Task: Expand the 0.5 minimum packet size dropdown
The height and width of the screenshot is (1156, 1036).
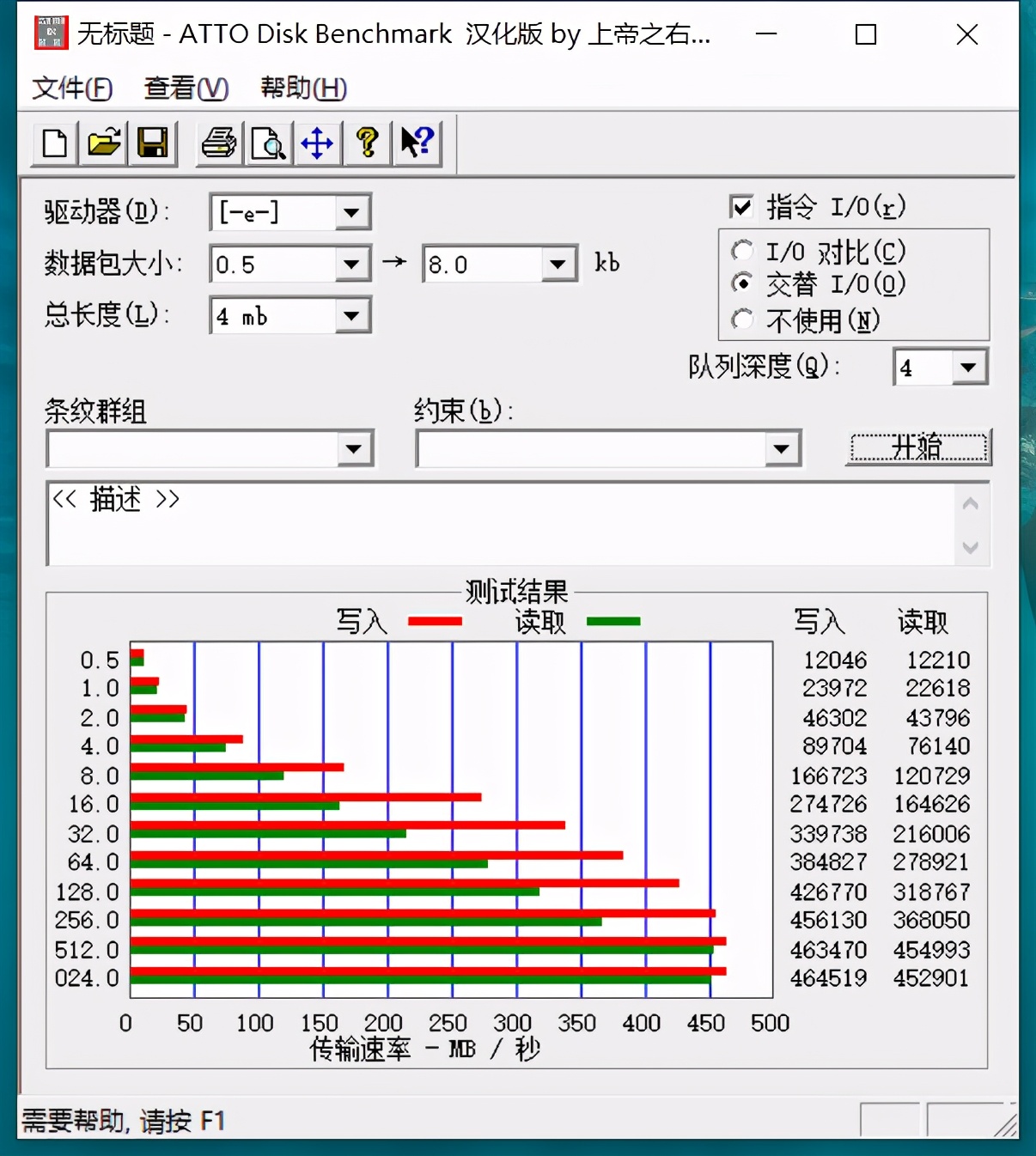Action: pyautogui.click(x=351, y=264)
